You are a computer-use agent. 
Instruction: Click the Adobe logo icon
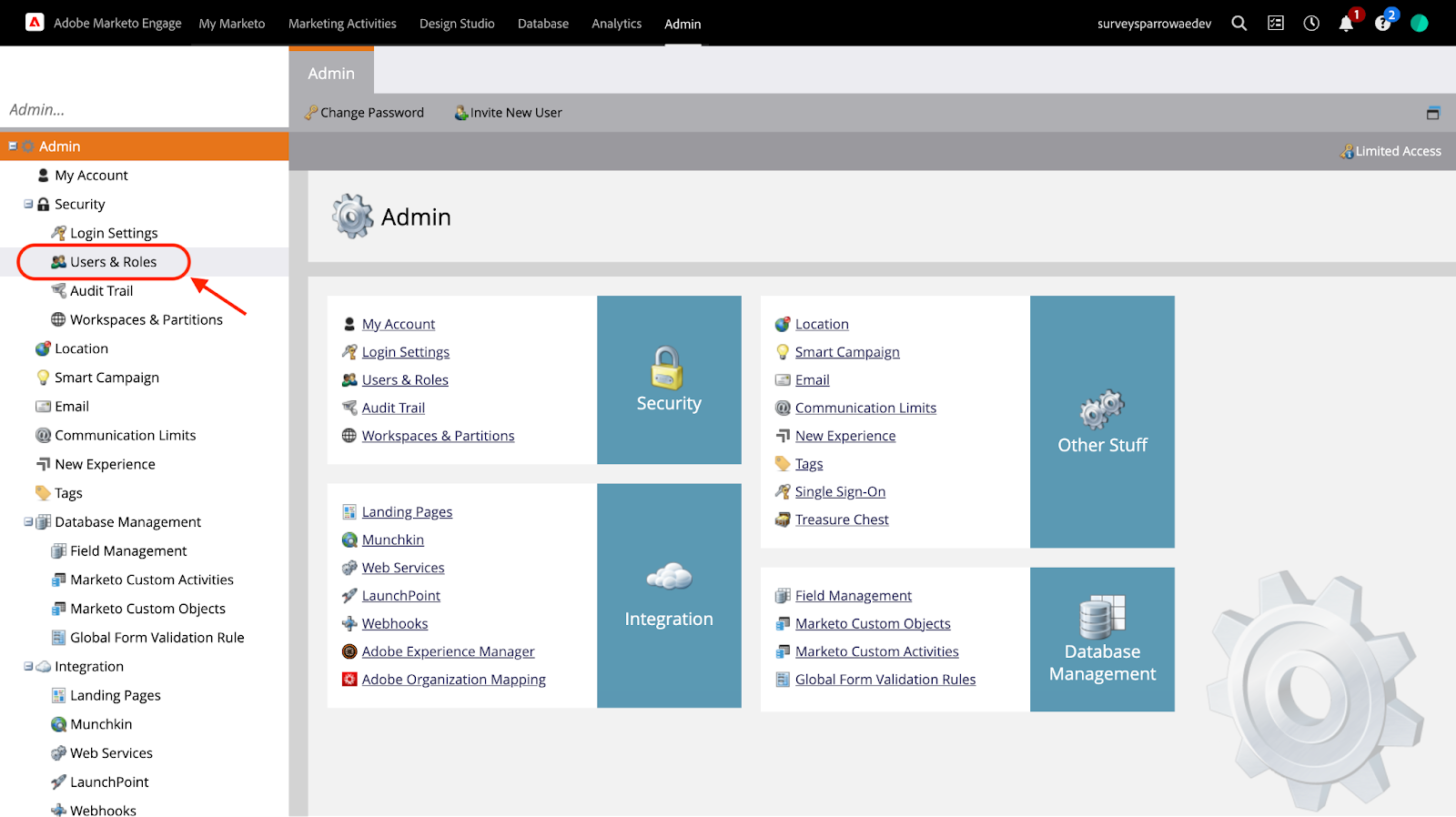35,23
